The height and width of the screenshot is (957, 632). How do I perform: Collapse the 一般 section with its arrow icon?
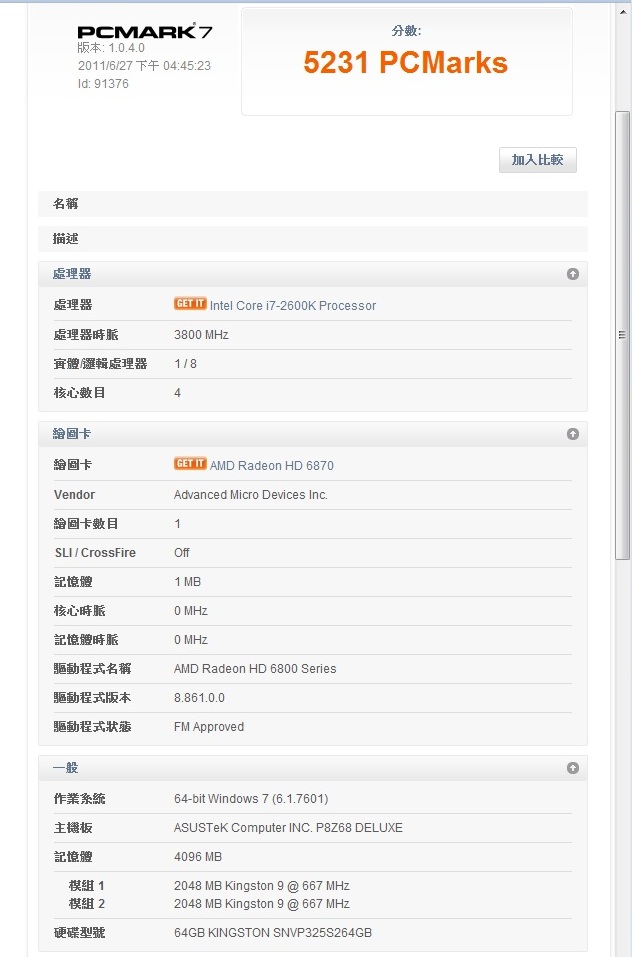(x=573, y=768)
